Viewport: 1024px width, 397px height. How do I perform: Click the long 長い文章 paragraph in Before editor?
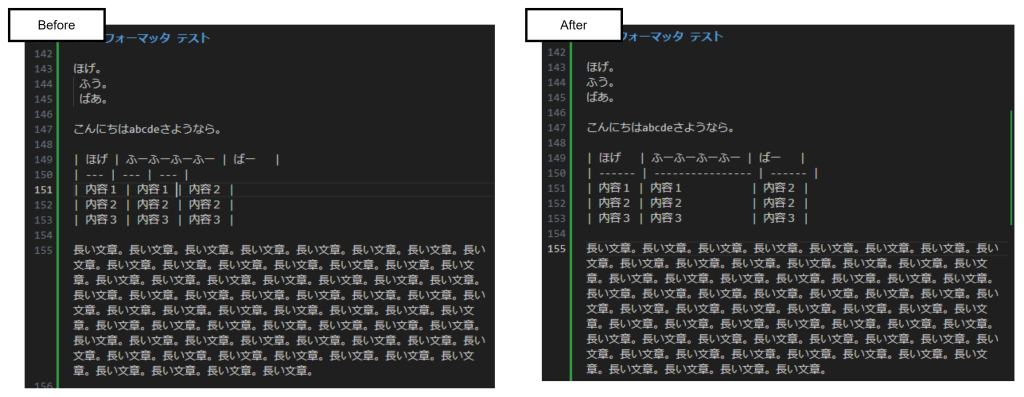pos(280,310)
